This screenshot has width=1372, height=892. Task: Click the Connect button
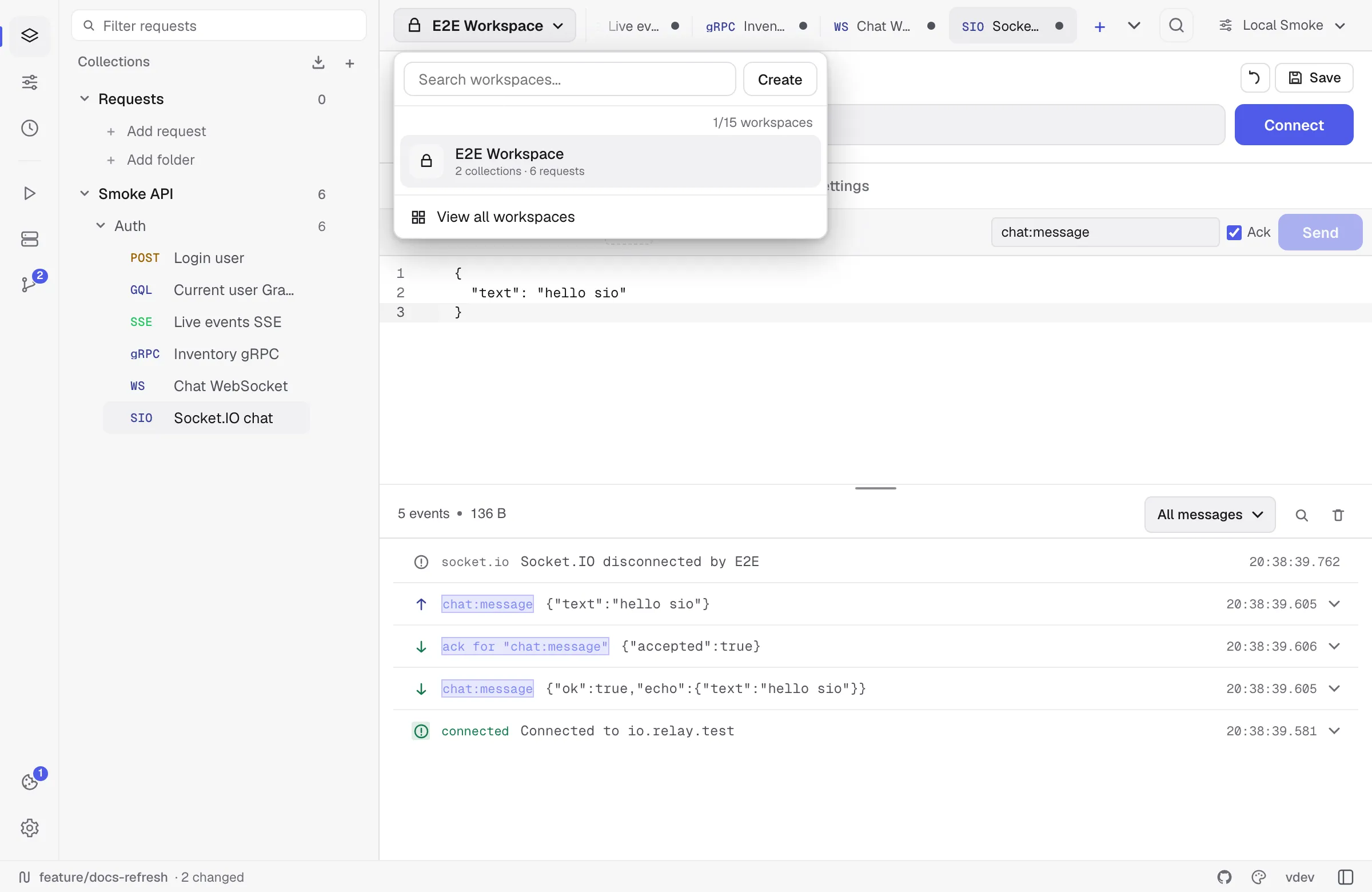[1293, 125]
